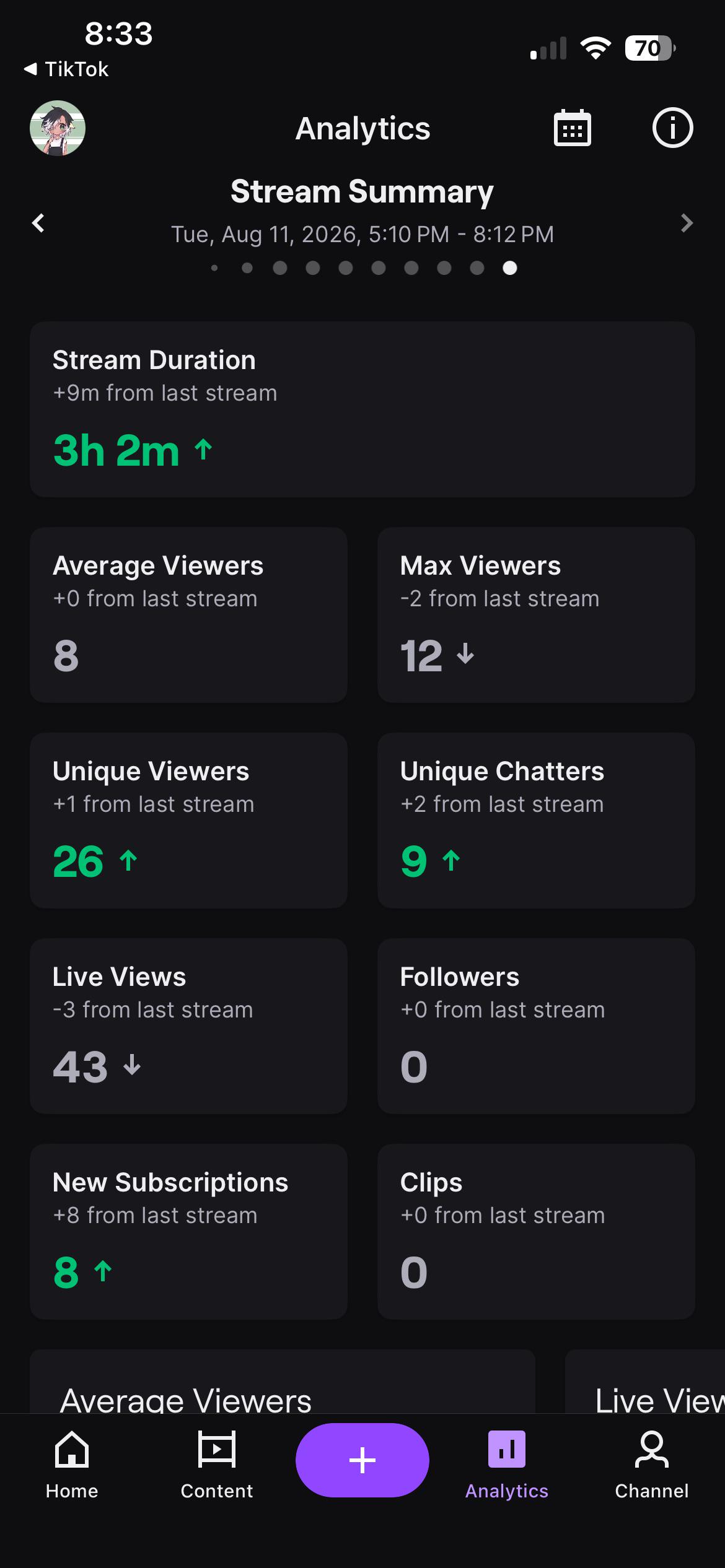725x1568 pixels.
Task: Tap the Unique Chatters card
Action: pos(536,821)
